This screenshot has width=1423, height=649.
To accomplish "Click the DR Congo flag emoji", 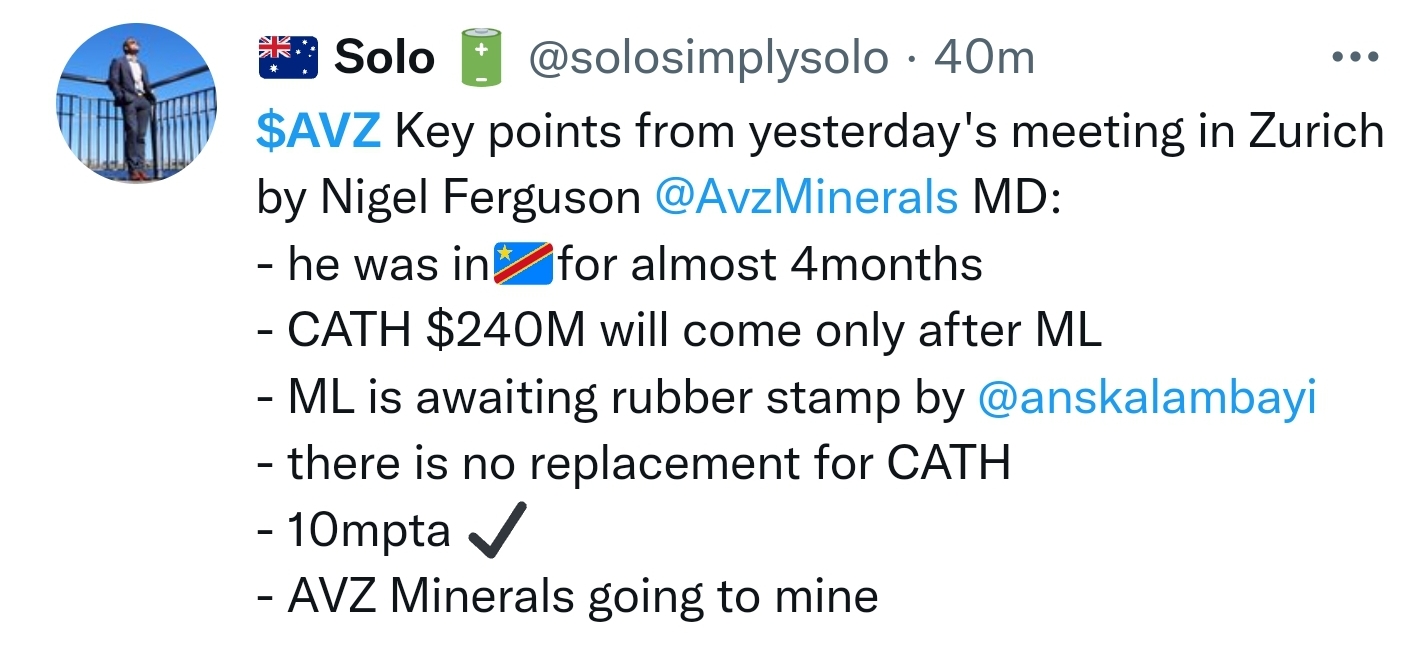I will coord(524,264).
